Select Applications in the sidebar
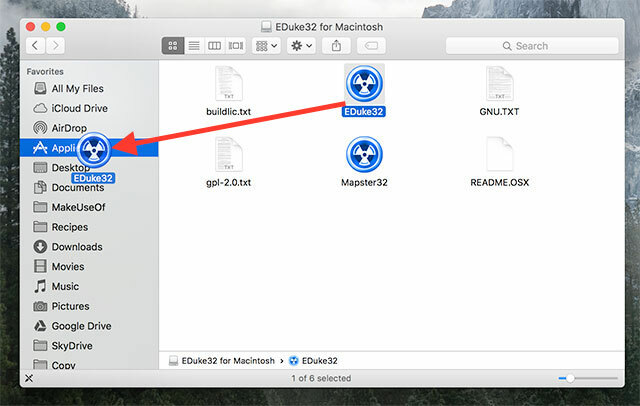The width and height of the screenshot is (640, 406). click(x=89, y=148)
